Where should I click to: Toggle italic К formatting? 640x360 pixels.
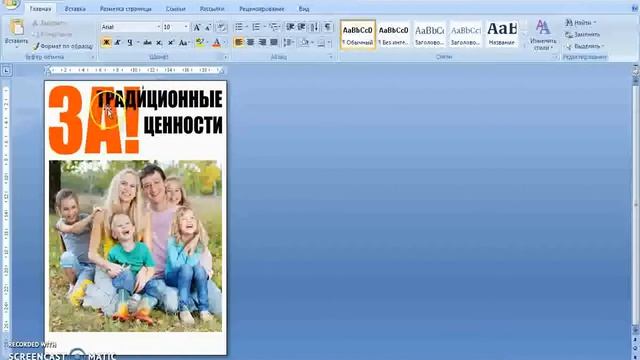point(118,42)
